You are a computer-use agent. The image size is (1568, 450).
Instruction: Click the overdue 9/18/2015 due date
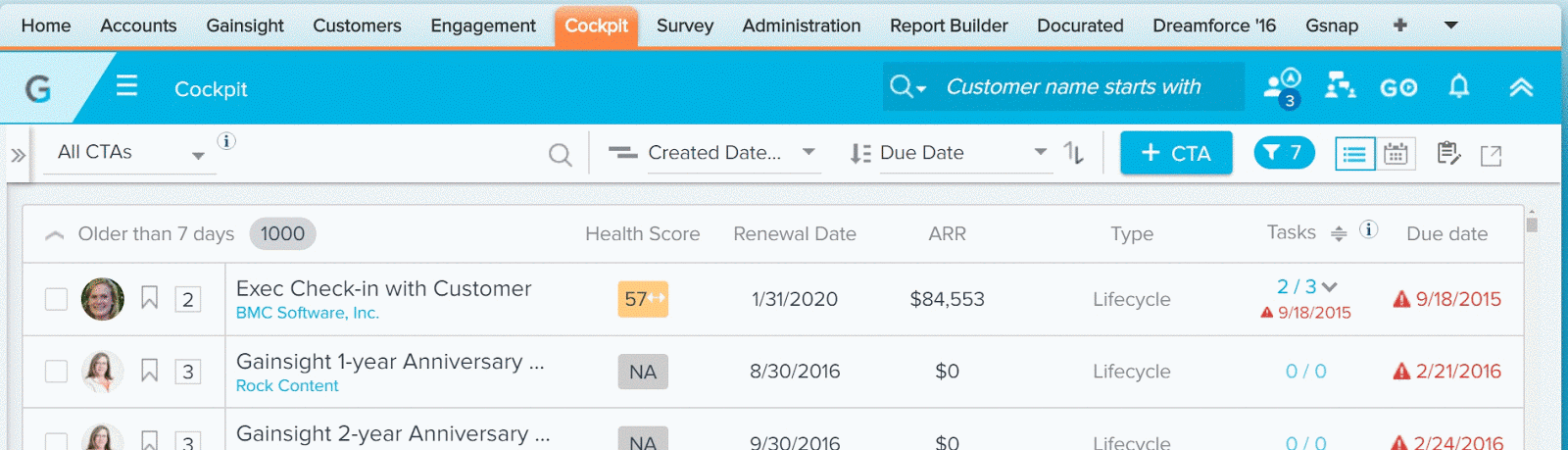[x=1447, y=299]
